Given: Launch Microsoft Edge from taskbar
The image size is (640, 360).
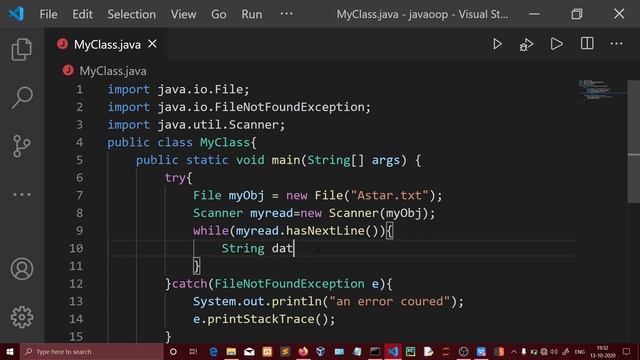Looking at the screenshot, I should [x=213, y=351].
